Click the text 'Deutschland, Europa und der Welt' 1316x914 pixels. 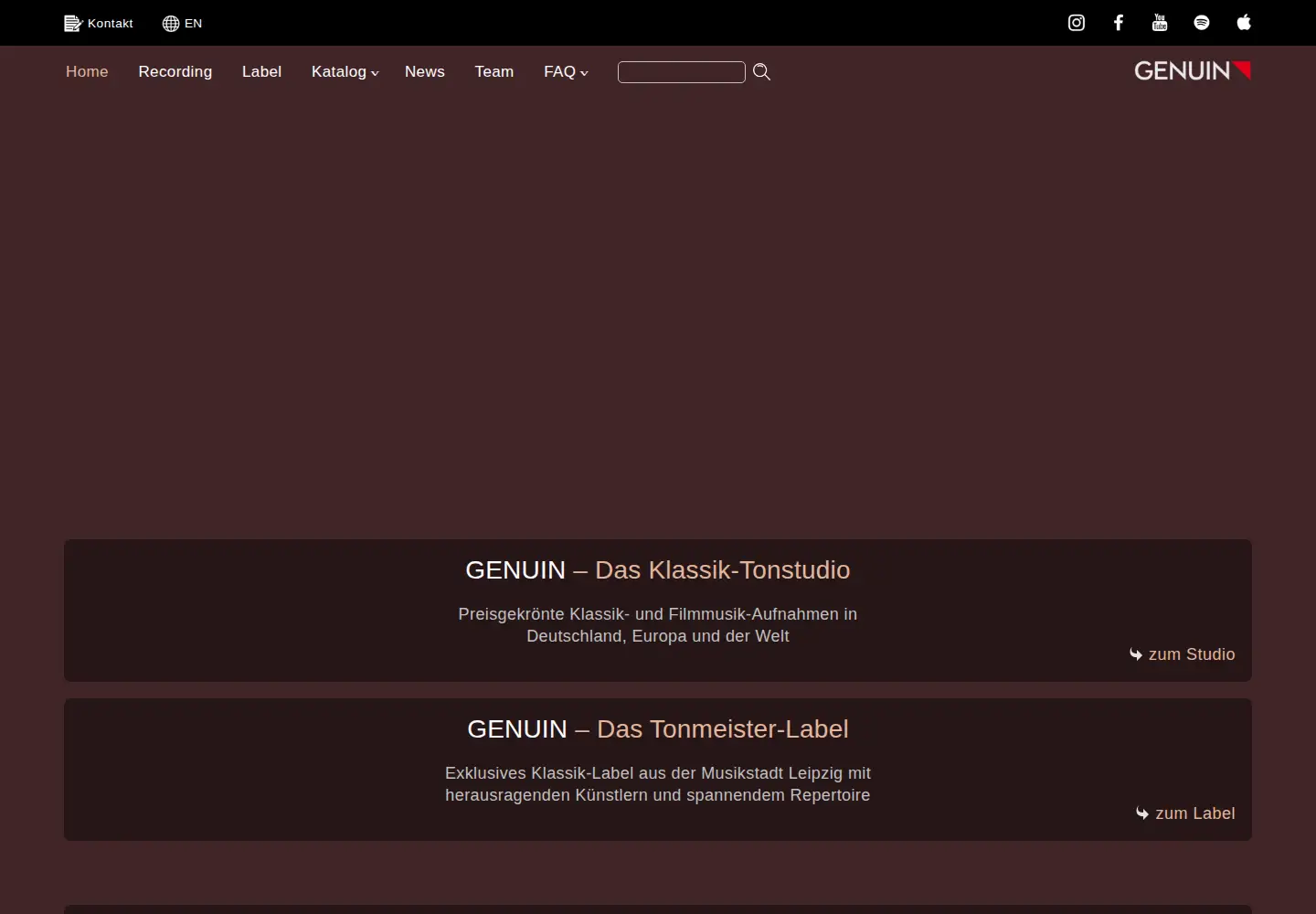[x=658, y=636]
